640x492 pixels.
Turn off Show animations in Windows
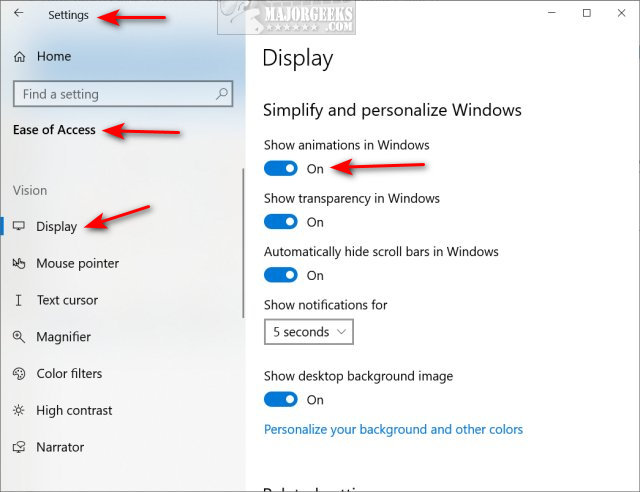click(281, 168)
